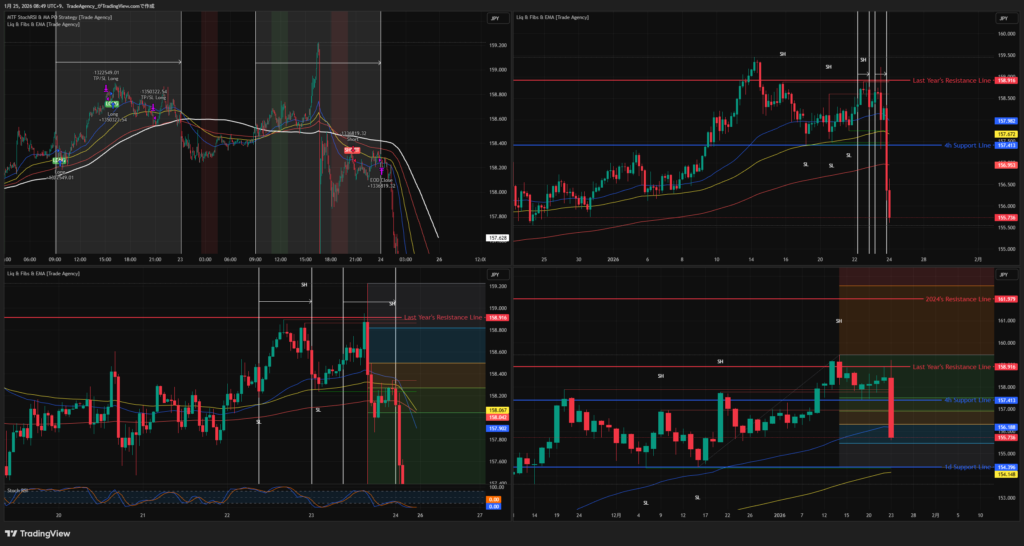Screen dimensions: 1024x546
Task: Open JPY currency selector in top-left chart
Action: [x=493, y=18]
